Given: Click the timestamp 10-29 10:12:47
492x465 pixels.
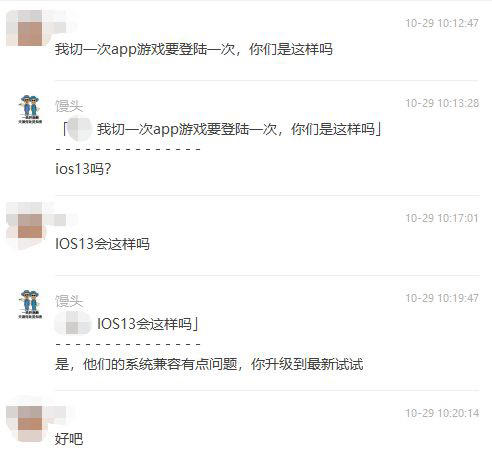Looking at the screenshot, I should [x=442, y=23].
